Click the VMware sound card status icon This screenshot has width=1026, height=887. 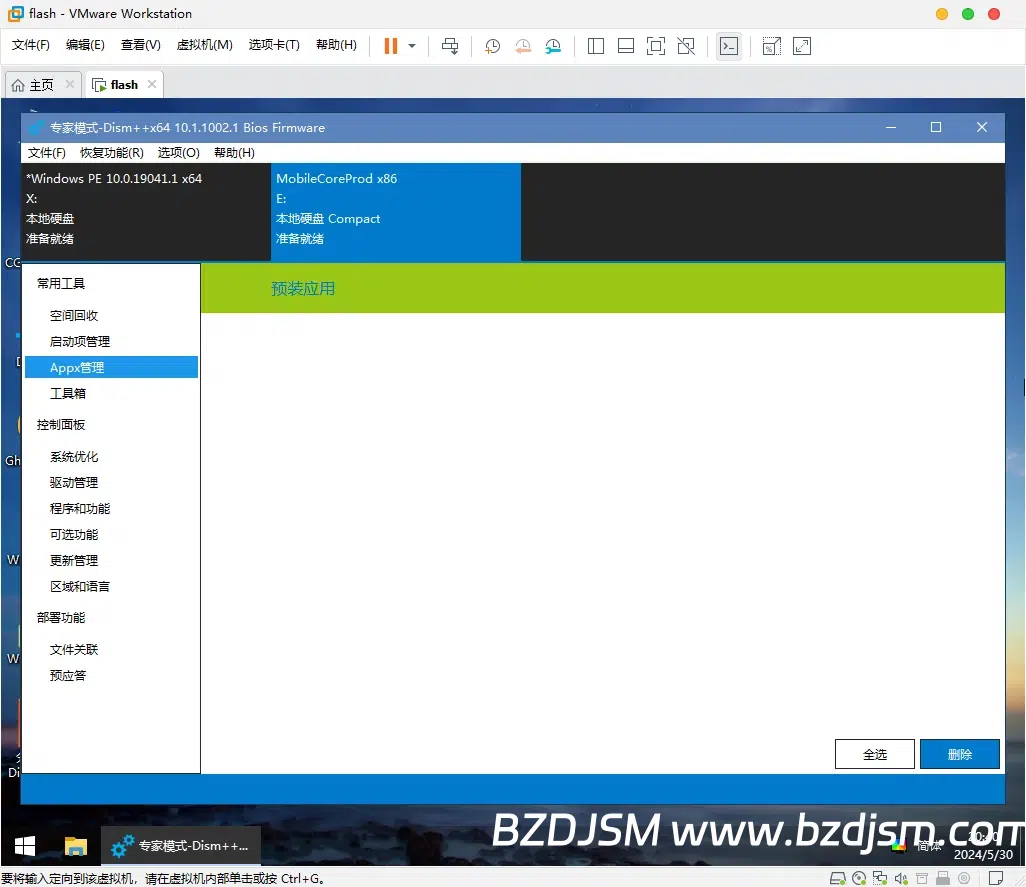pyautogui.click(x=901, y=878)
